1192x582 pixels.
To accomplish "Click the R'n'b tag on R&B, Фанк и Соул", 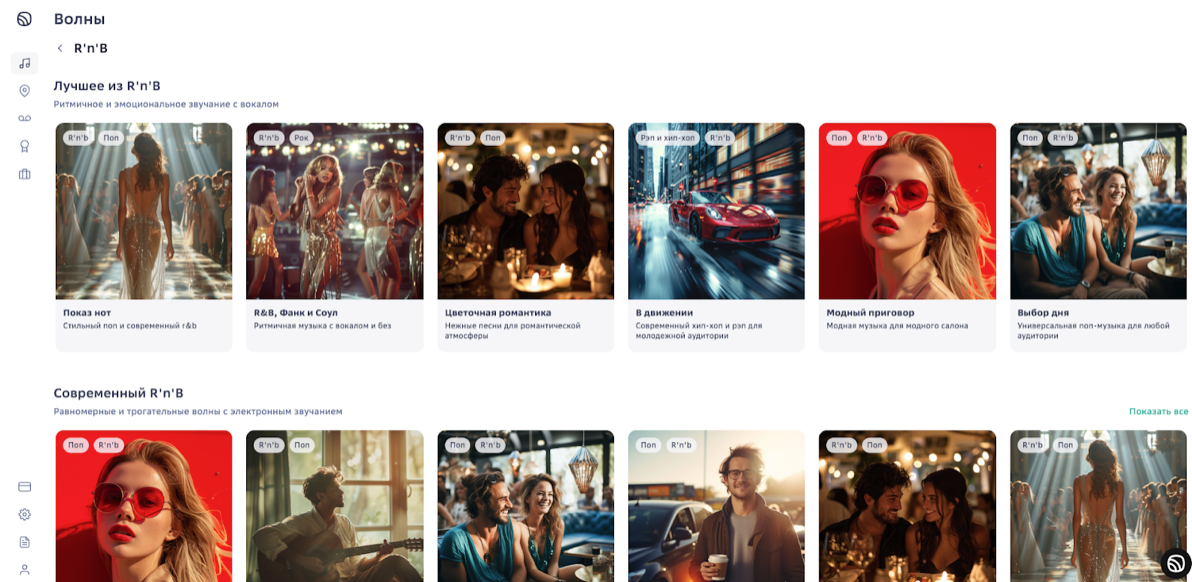I will click(x=268, y=138).
